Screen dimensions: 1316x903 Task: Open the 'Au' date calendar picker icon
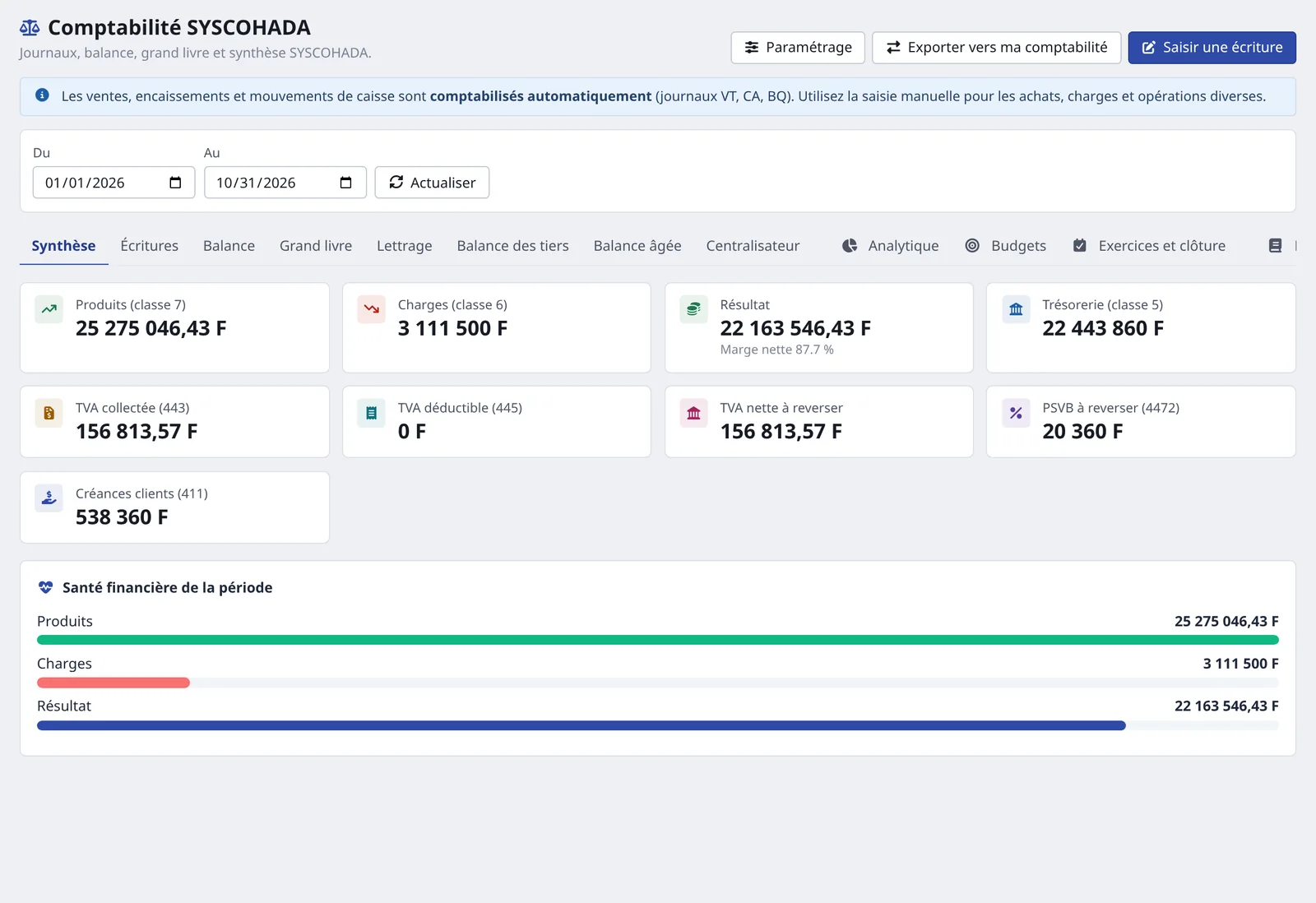(346, 183)
